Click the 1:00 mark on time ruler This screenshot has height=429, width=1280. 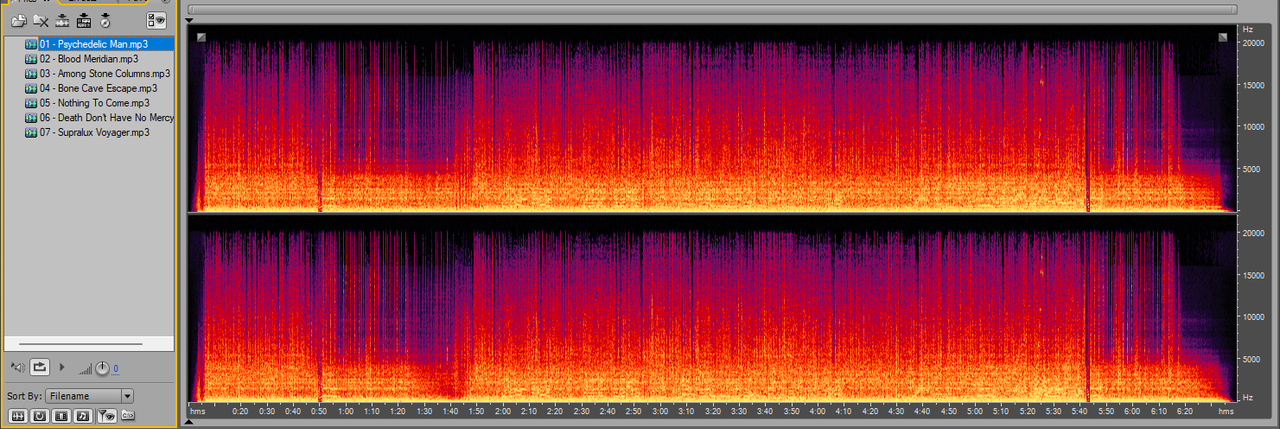[344, 411]
